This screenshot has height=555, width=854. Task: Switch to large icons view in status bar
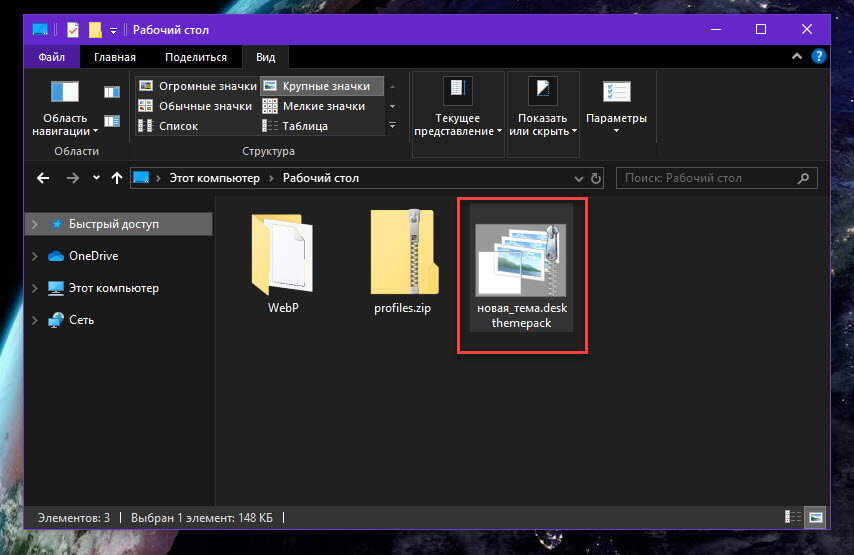(815, 517)
